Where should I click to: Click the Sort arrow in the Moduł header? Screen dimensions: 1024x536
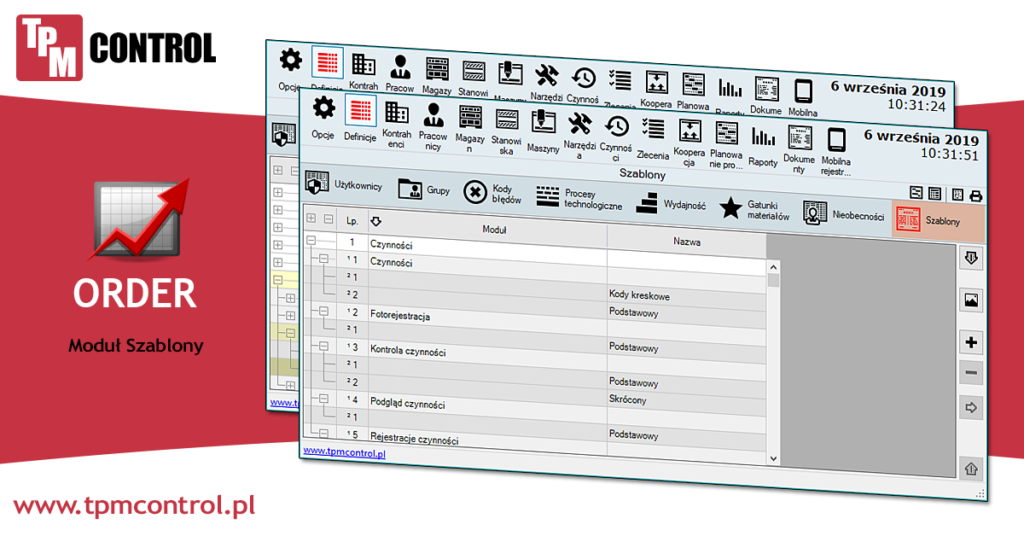(376, 222)
